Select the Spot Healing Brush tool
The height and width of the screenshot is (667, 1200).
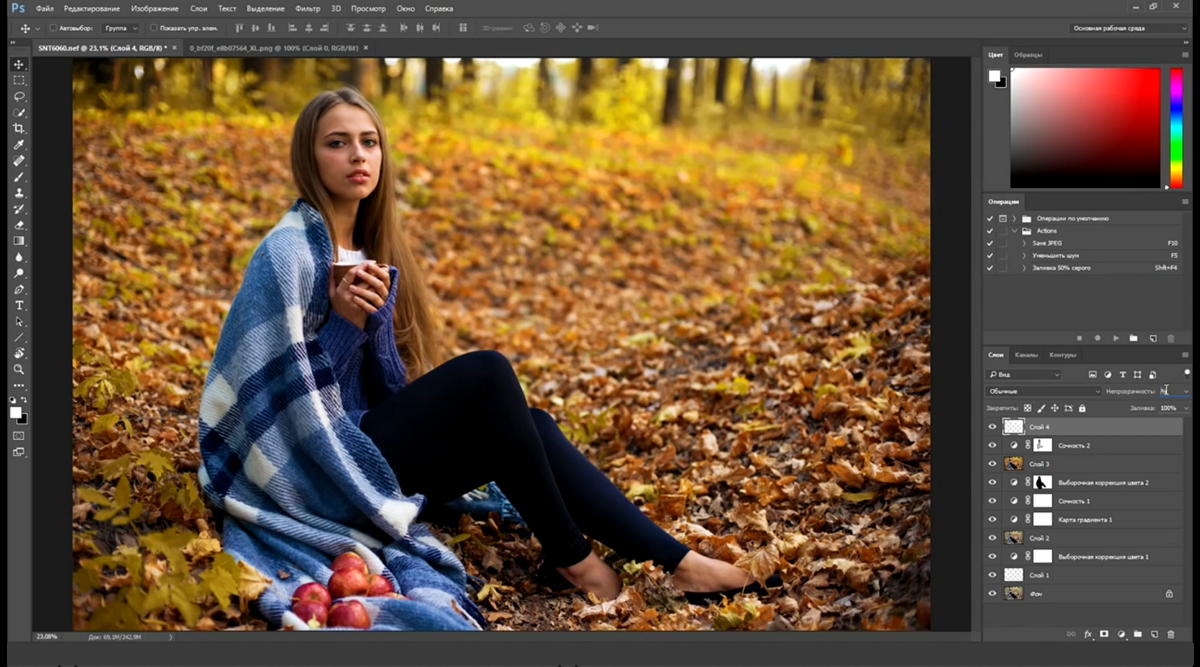pyautogui.click(x=19, y=161)
